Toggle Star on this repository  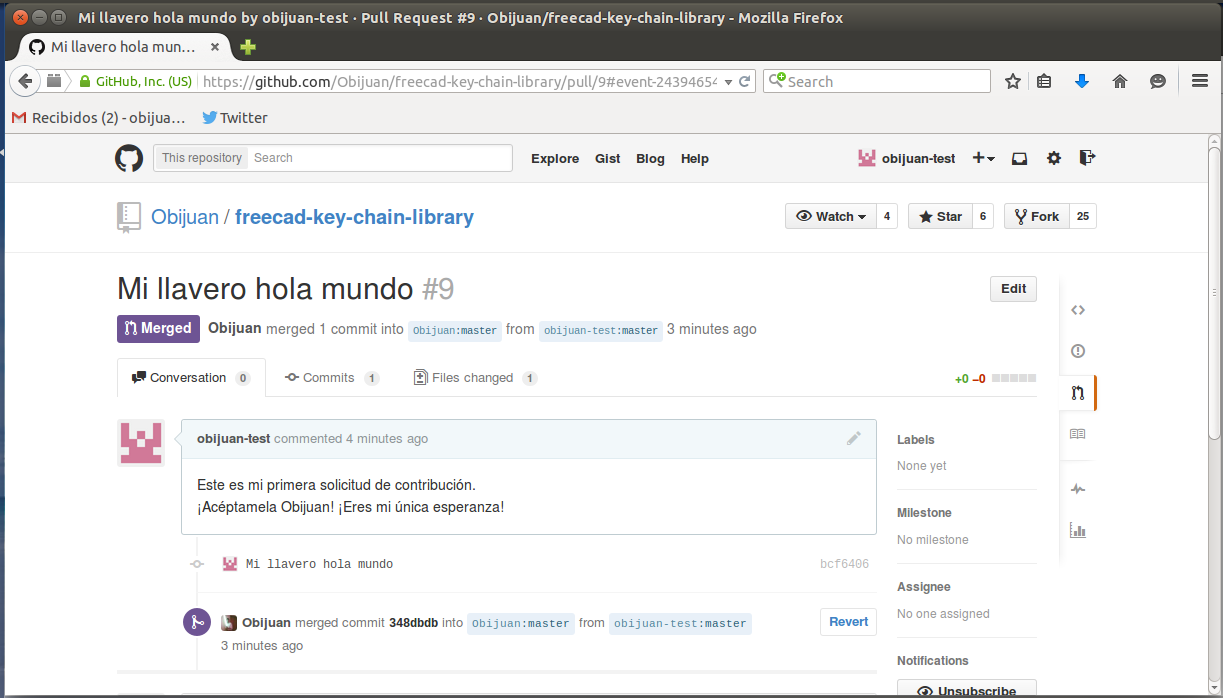(940, 216)
